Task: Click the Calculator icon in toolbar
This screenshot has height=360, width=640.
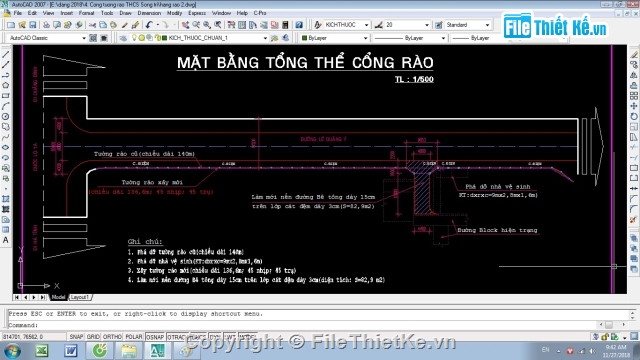Action: [285, 25]
